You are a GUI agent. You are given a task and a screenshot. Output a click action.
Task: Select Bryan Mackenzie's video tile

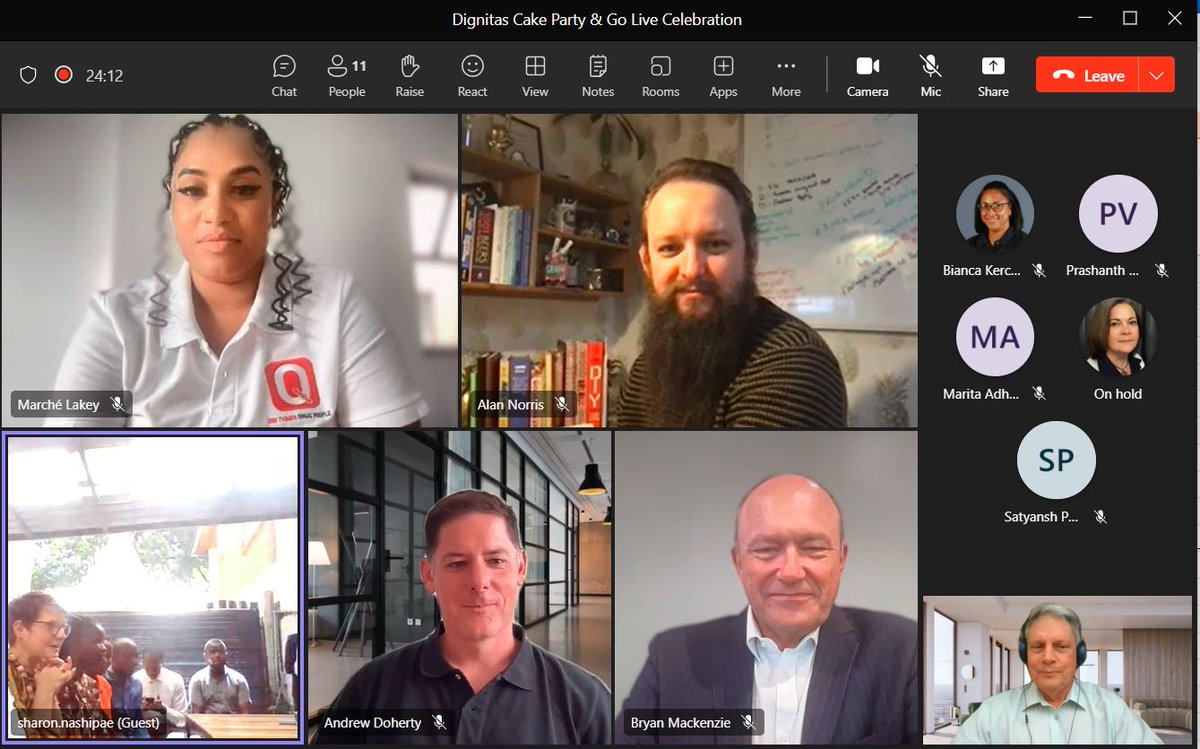coord(766,588)
